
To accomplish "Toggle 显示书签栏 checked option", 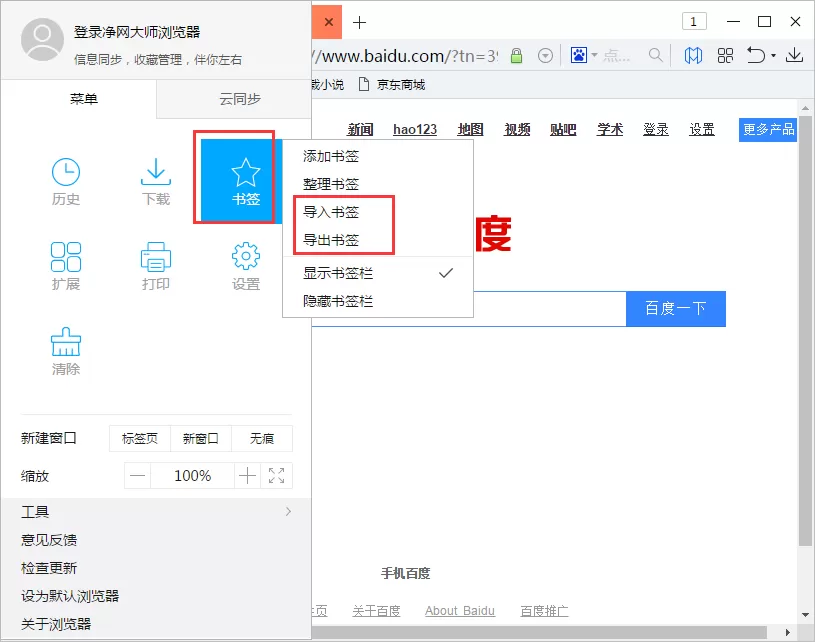I will (x=378, y=273).
